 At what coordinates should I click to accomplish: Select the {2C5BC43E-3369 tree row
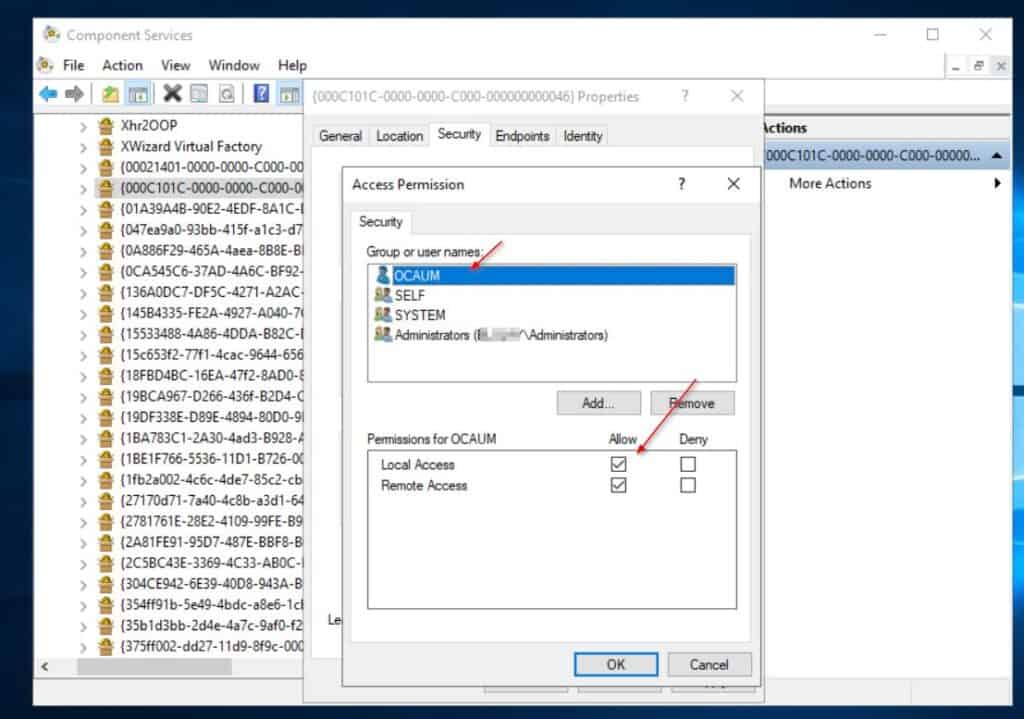pos(199,564)
